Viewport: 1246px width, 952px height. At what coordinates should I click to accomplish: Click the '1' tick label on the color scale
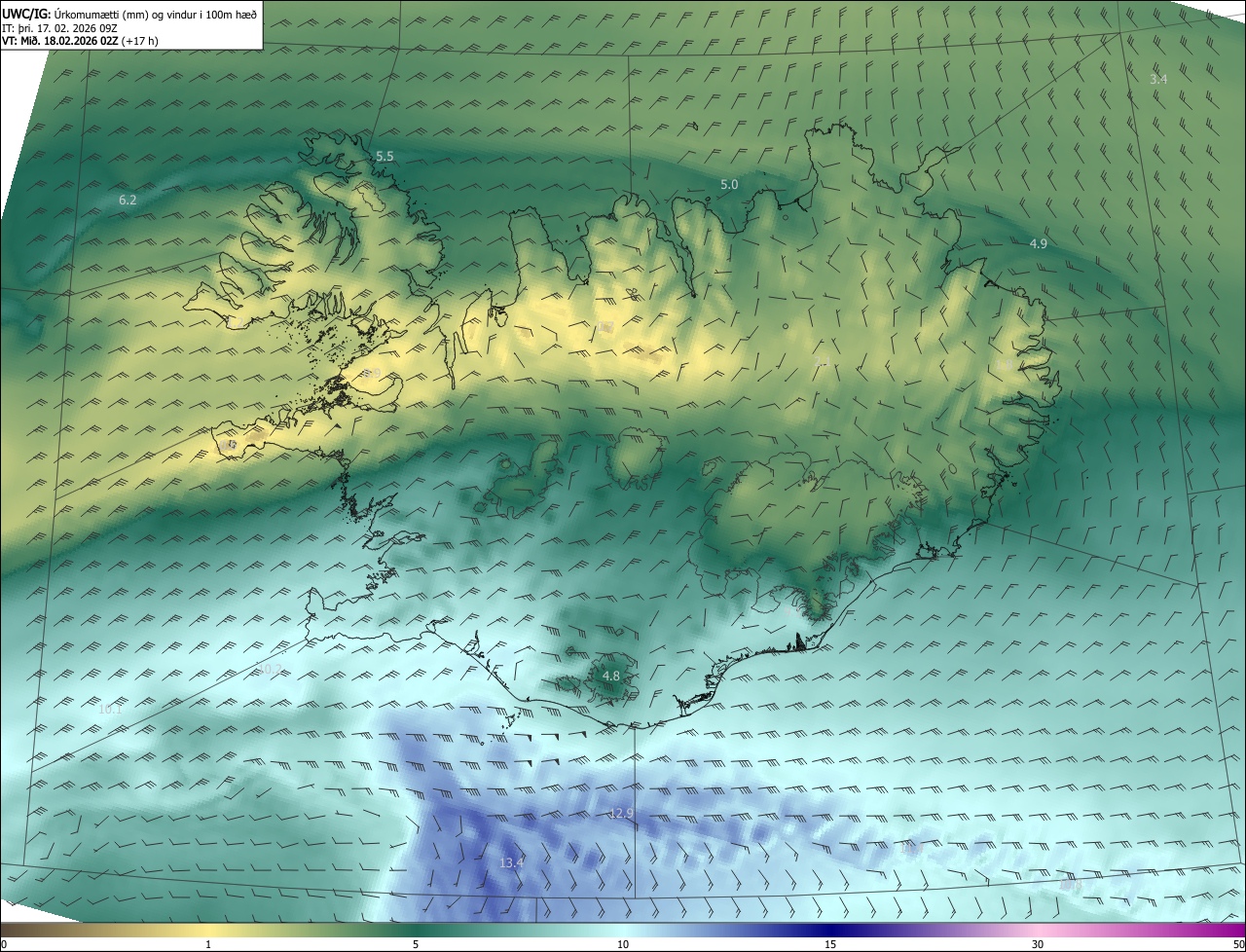pyautogui.click(x=208, y=944)
